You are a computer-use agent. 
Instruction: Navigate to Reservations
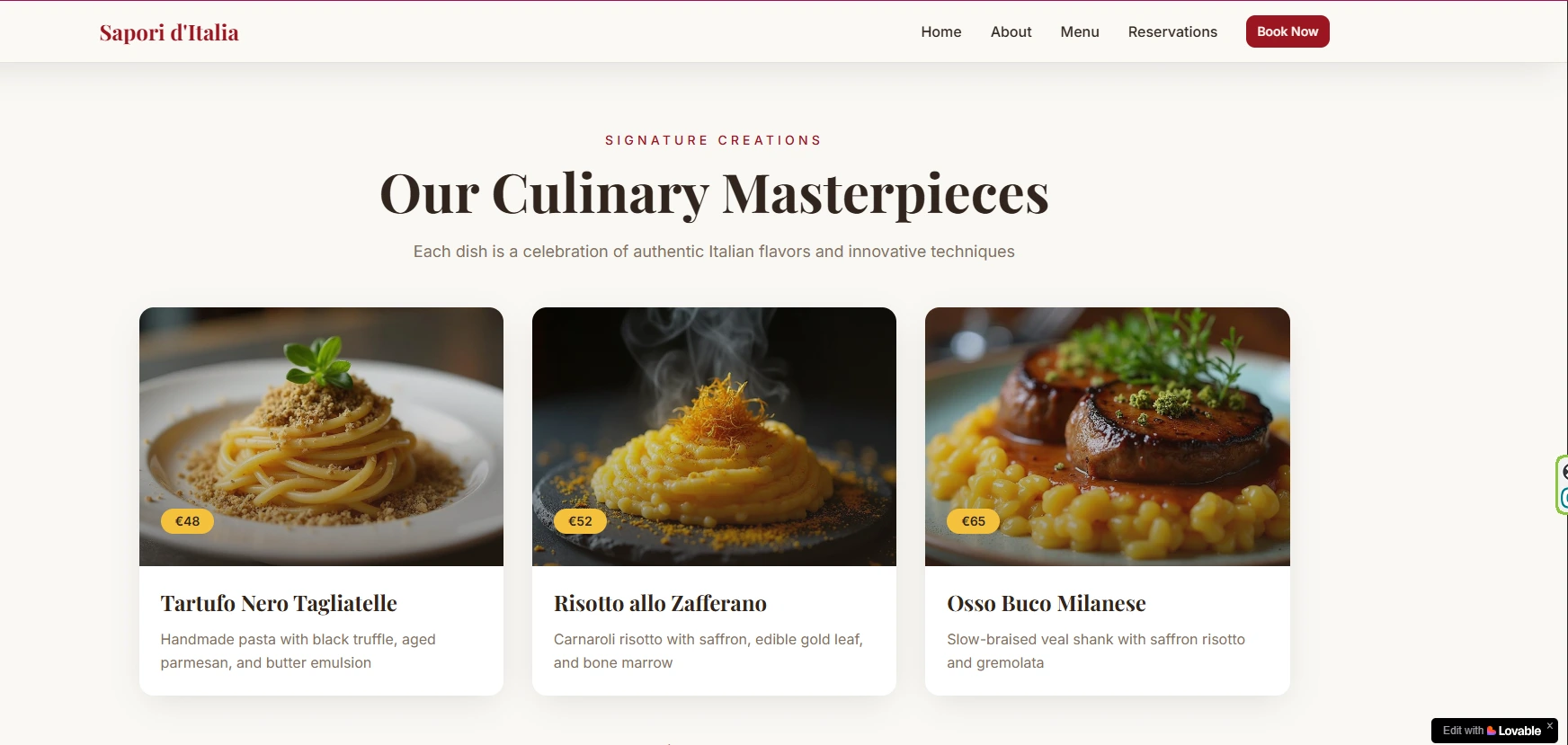(1172, 31)
